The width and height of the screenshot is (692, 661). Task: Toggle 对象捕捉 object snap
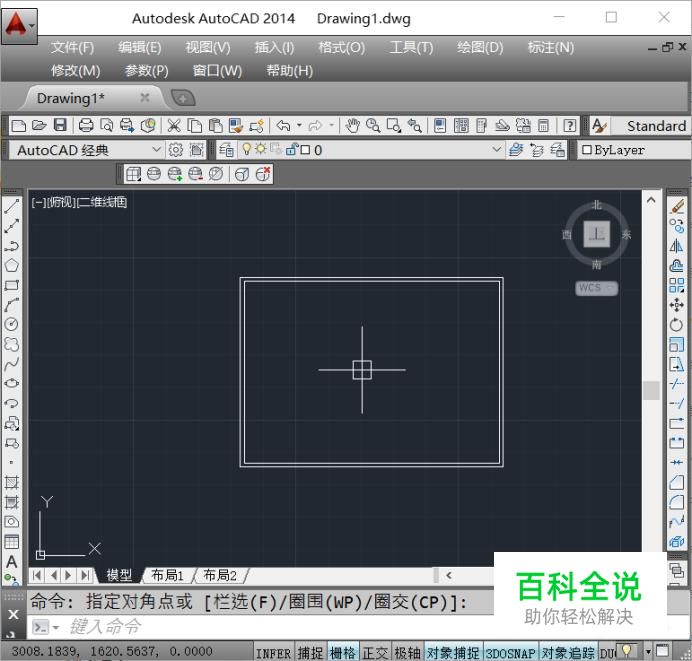pyautogui.click(x=452, y=652)
